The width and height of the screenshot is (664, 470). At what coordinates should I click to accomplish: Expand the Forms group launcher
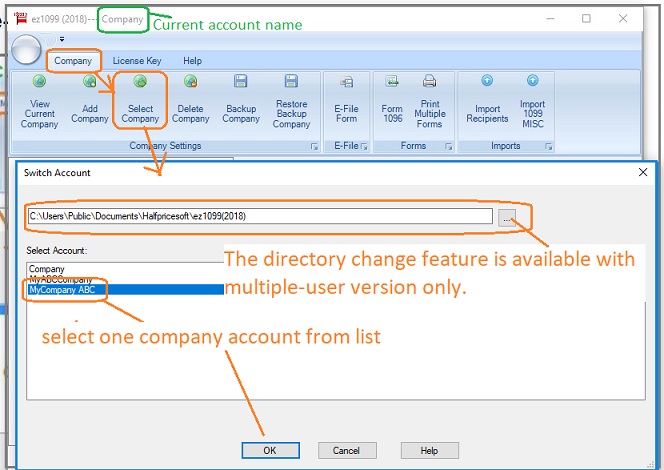point(446,147)
